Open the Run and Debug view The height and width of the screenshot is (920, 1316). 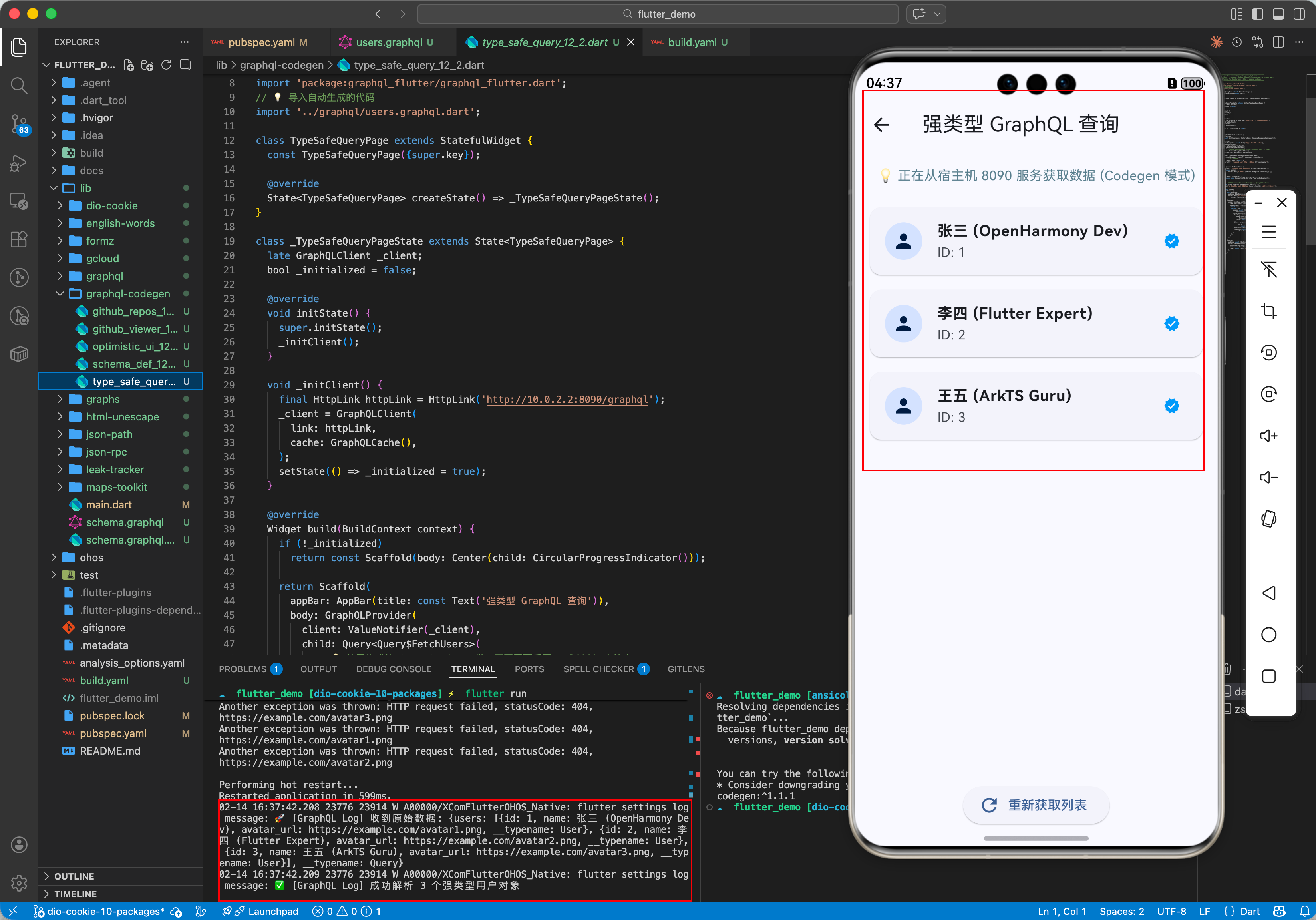point(18,163)
